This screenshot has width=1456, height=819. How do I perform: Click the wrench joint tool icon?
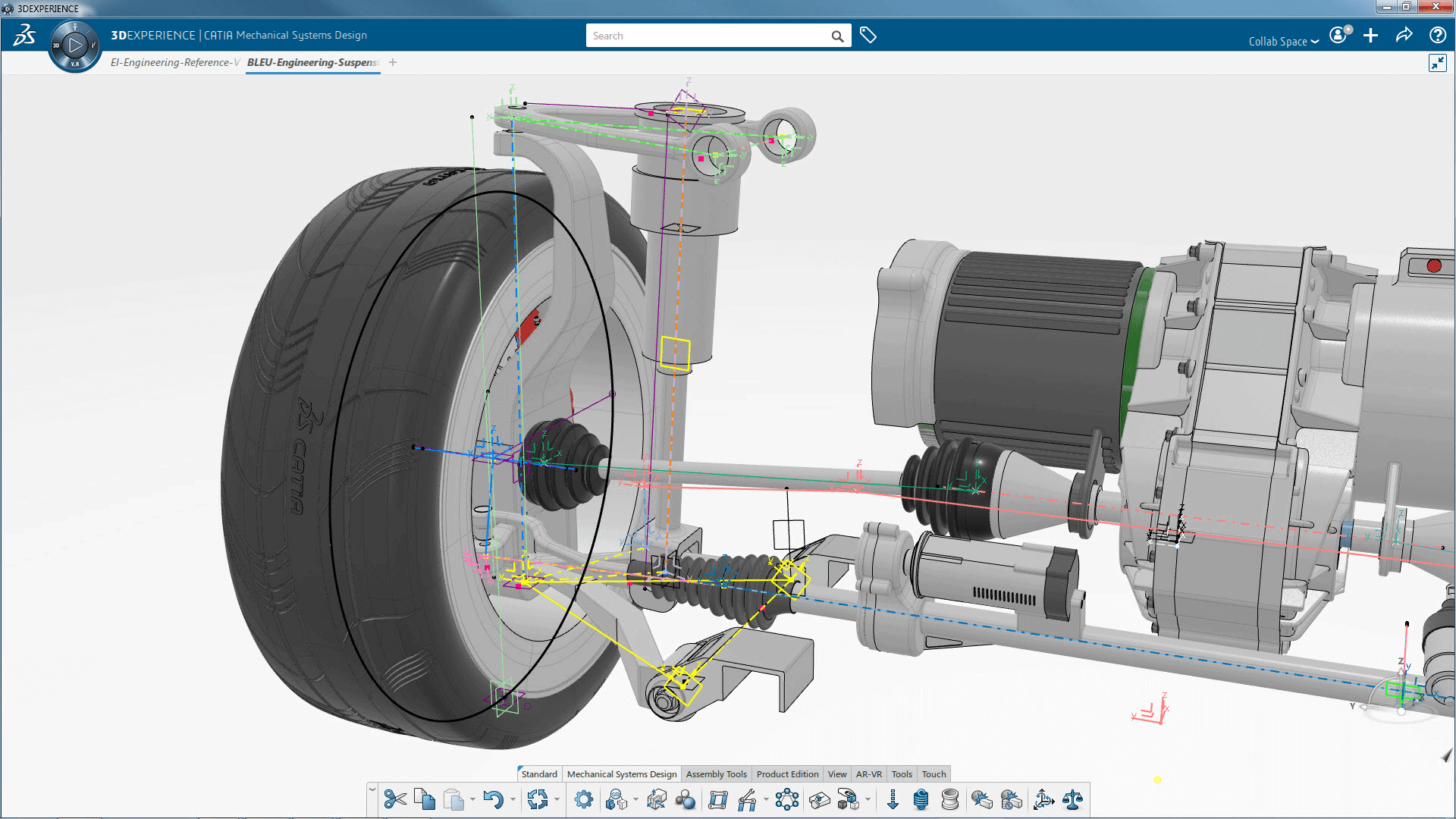click(x=747, y=799)
